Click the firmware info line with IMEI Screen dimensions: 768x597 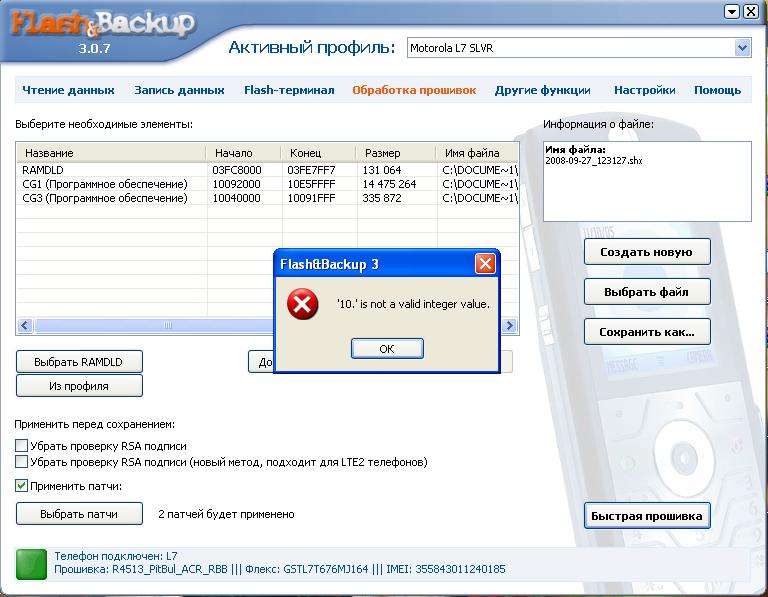click(280, 569)
